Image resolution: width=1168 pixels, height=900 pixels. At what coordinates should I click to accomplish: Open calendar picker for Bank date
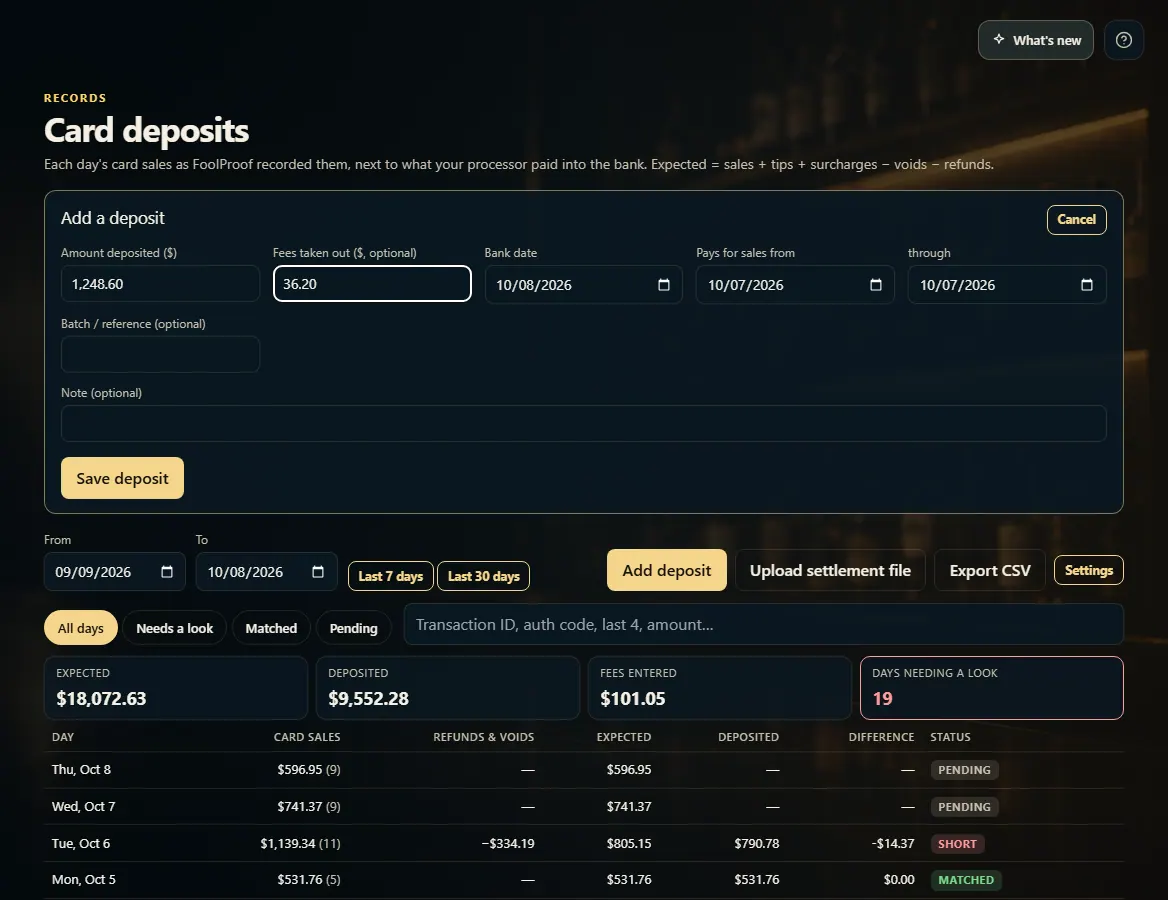[664, 285]
